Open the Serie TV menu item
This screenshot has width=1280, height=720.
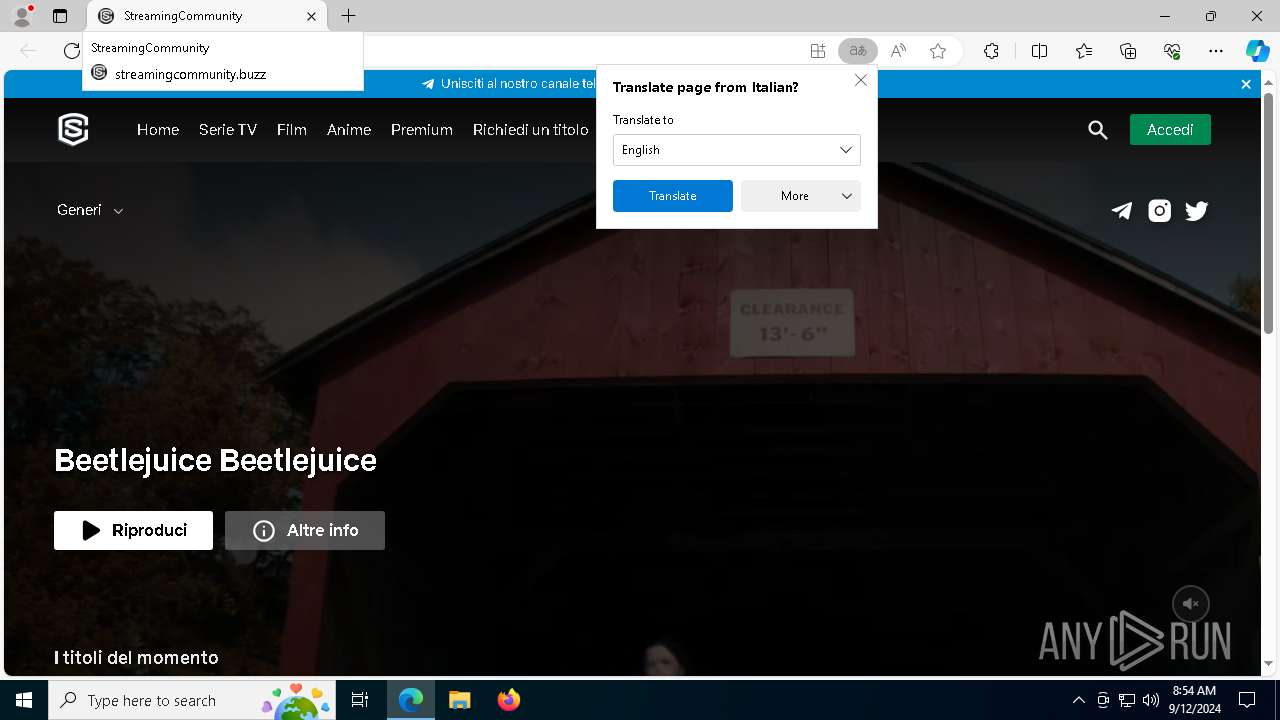pyautogui.click(x=228, y=130)
